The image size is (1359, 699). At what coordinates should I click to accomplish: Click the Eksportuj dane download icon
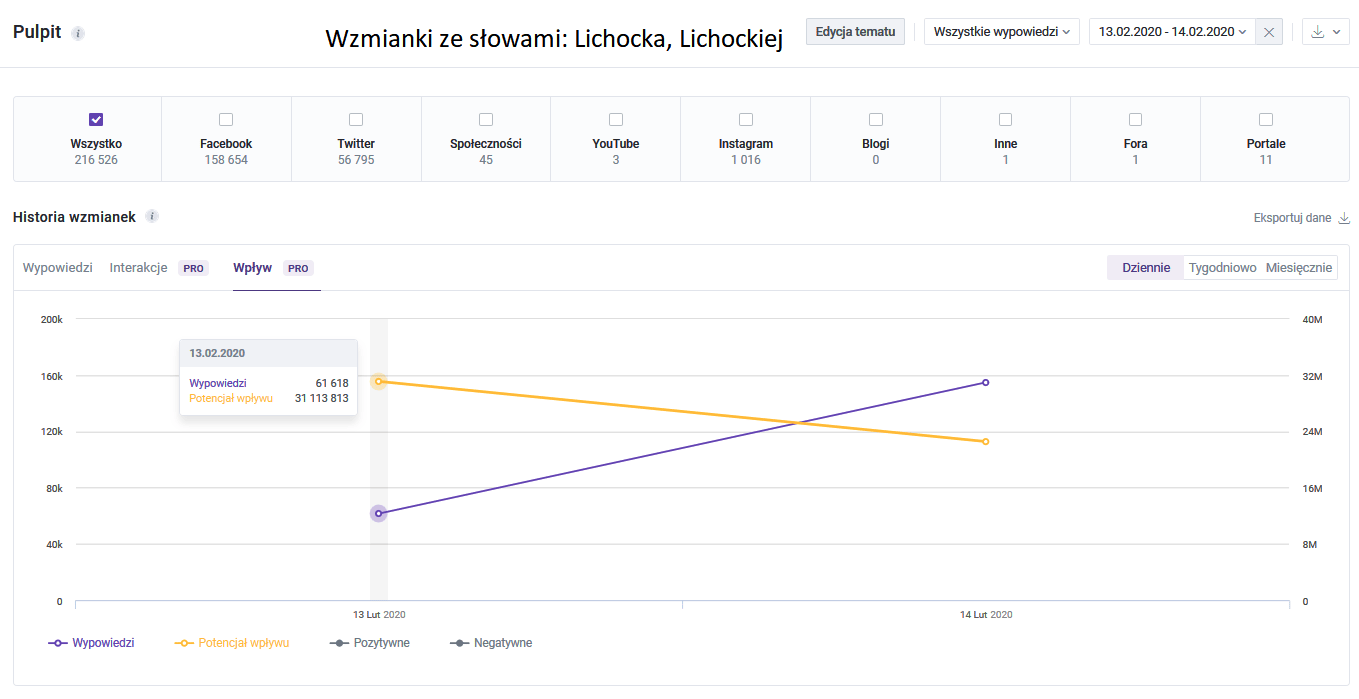tap(1344, 218)
